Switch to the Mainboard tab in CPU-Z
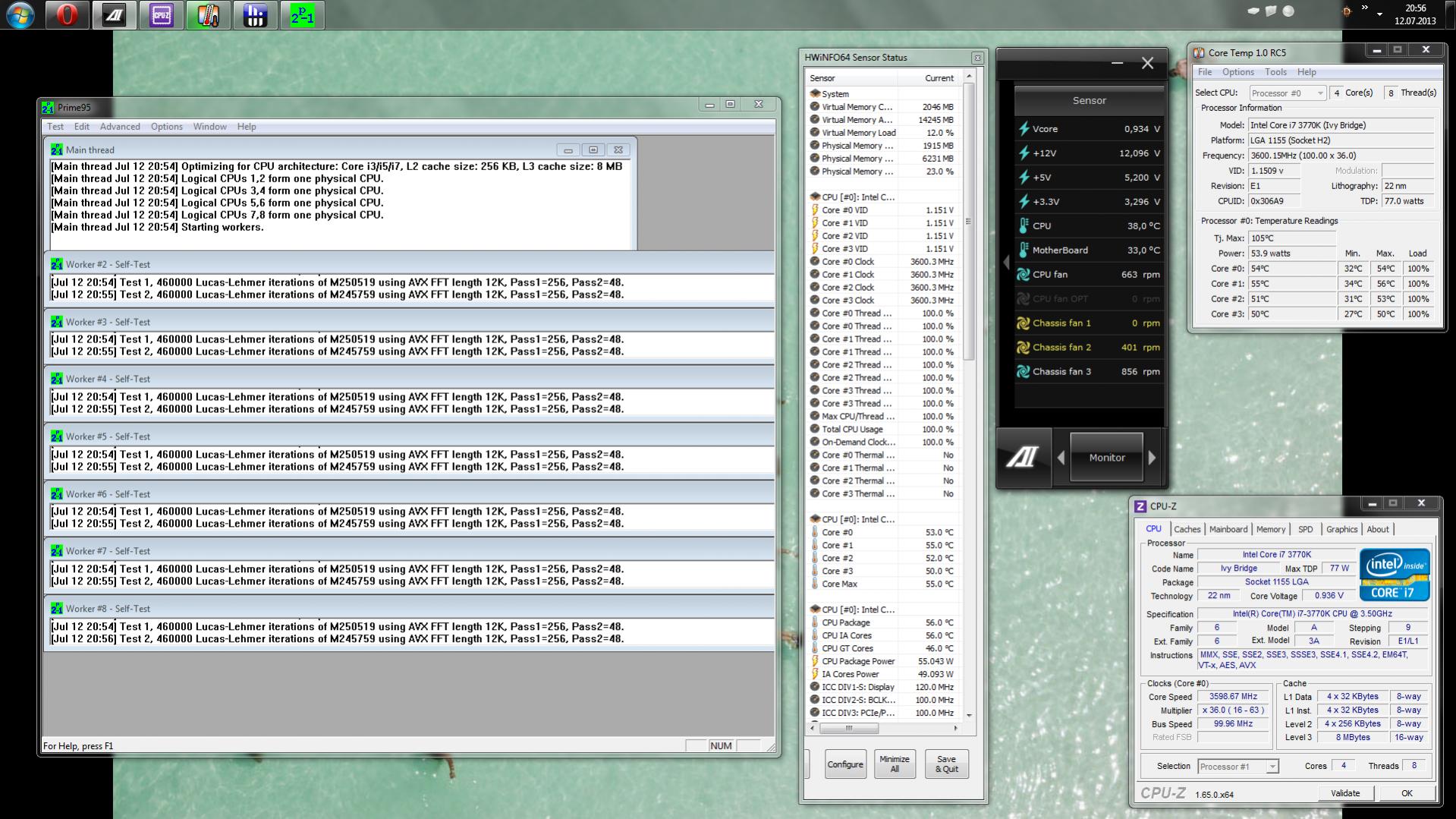Screen dimensions: 1456x819 click(1228, 530)
